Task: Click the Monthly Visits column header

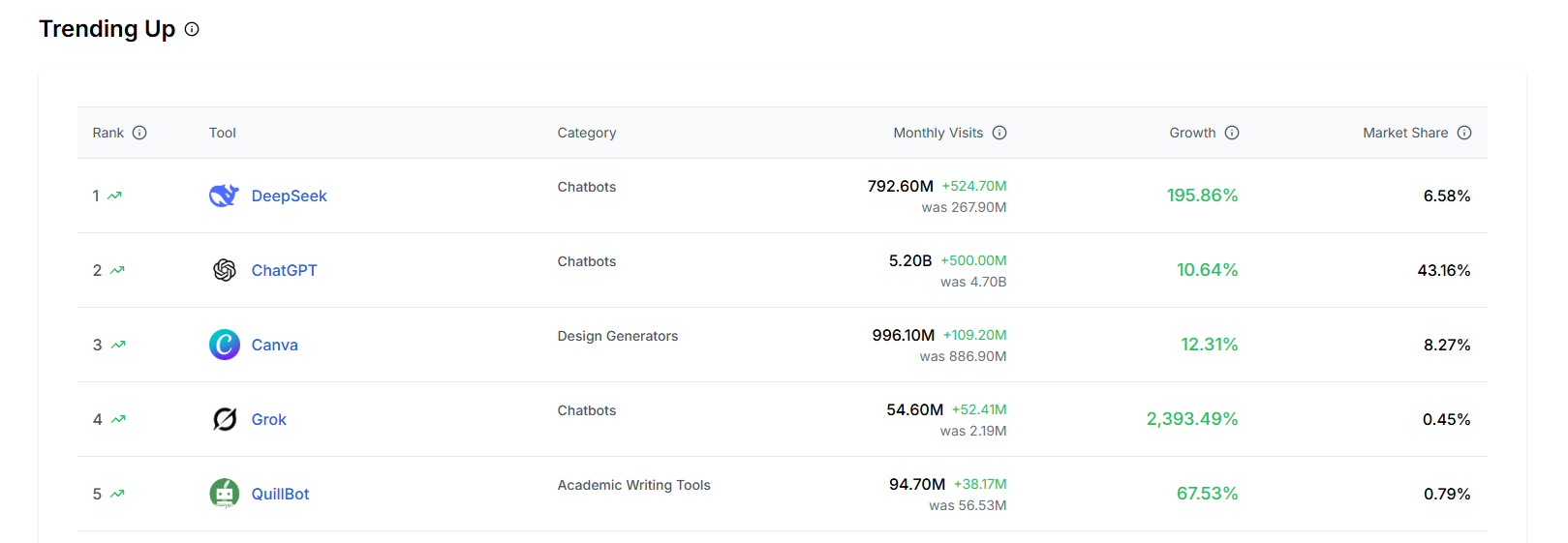Action: (x=938, y=133)
